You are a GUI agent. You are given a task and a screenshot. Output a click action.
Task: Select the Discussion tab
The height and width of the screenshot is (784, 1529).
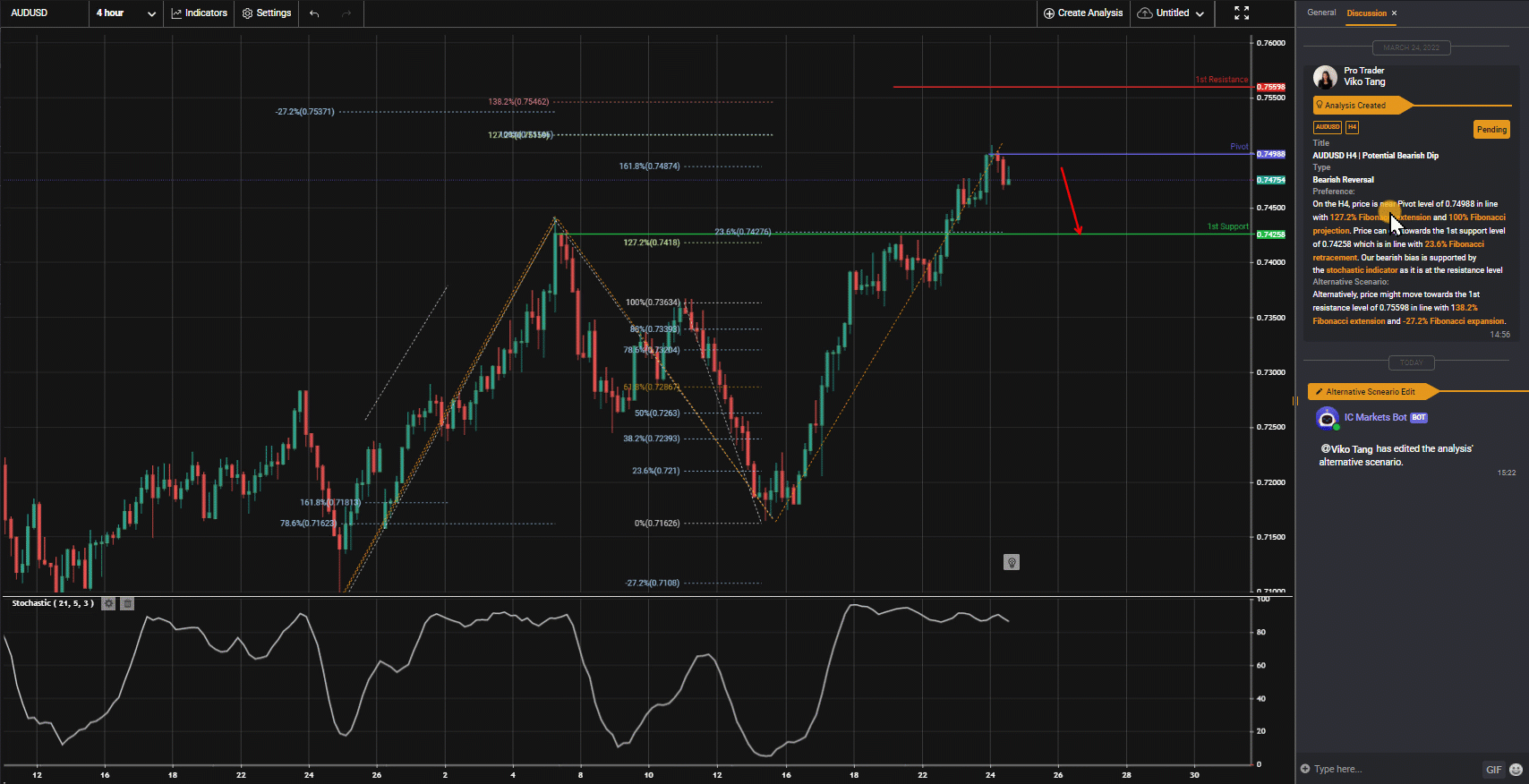click(x=1367, y=13)
